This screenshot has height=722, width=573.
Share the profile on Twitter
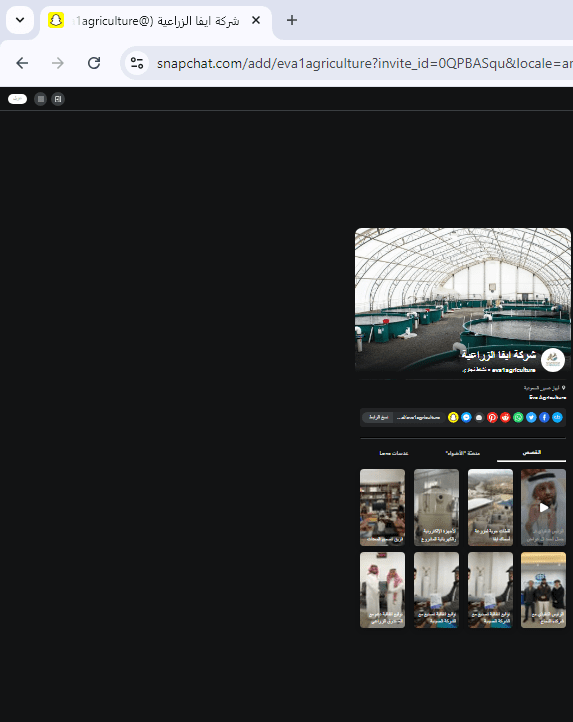pyautogui.click(x=531, y=417)
